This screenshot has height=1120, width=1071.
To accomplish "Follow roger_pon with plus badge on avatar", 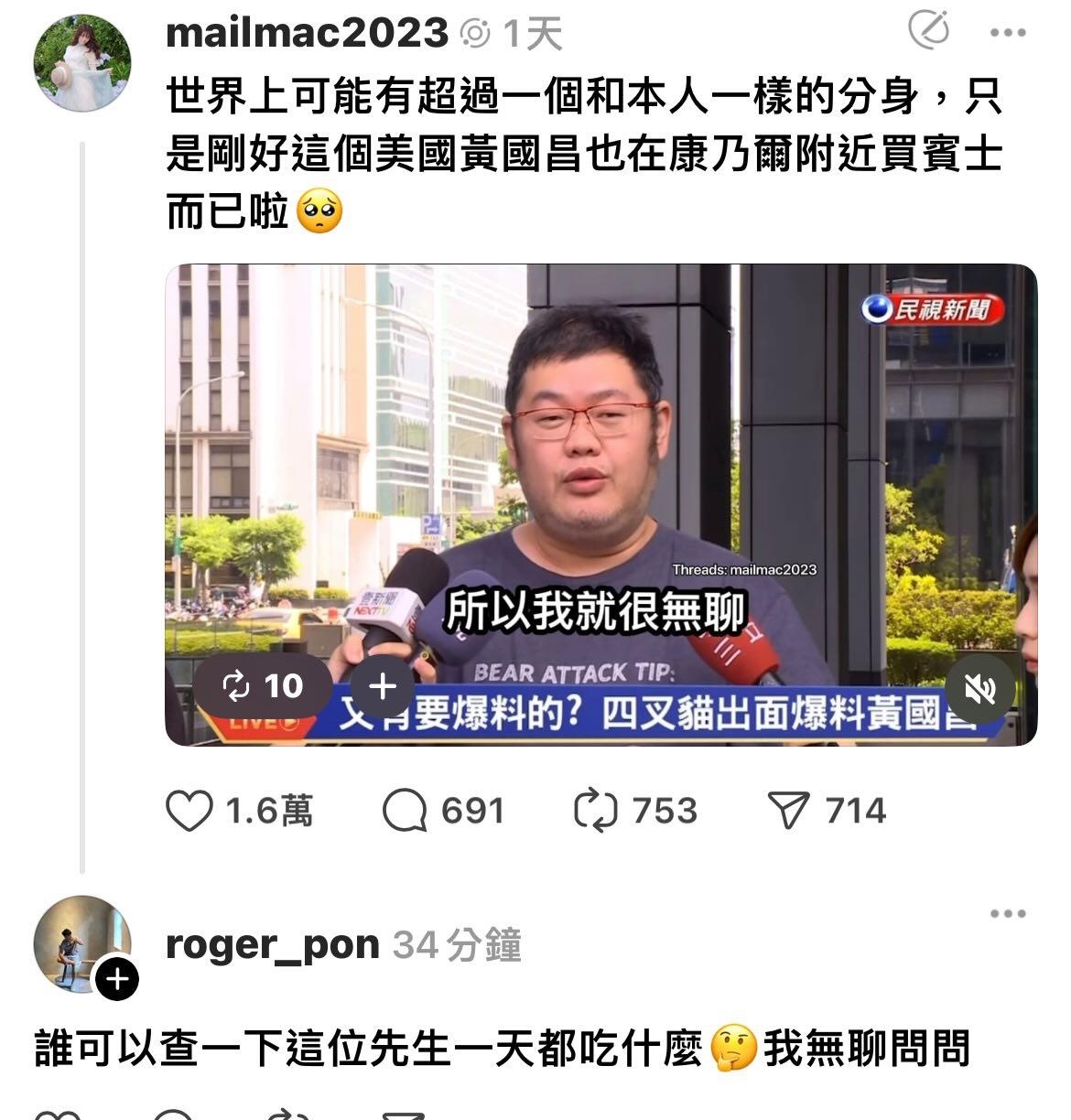I will pyautogui.click(x=116, y=980).
